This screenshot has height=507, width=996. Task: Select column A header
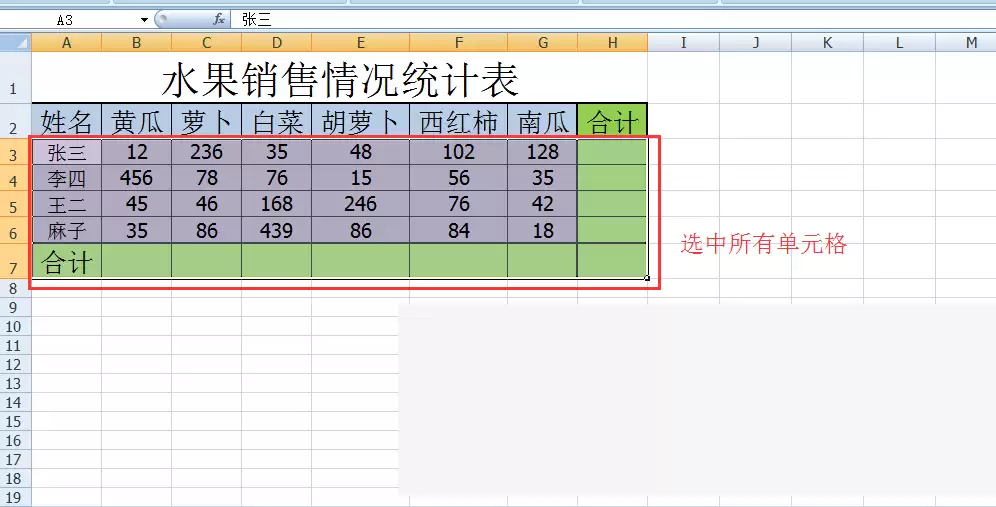point(67,43)
